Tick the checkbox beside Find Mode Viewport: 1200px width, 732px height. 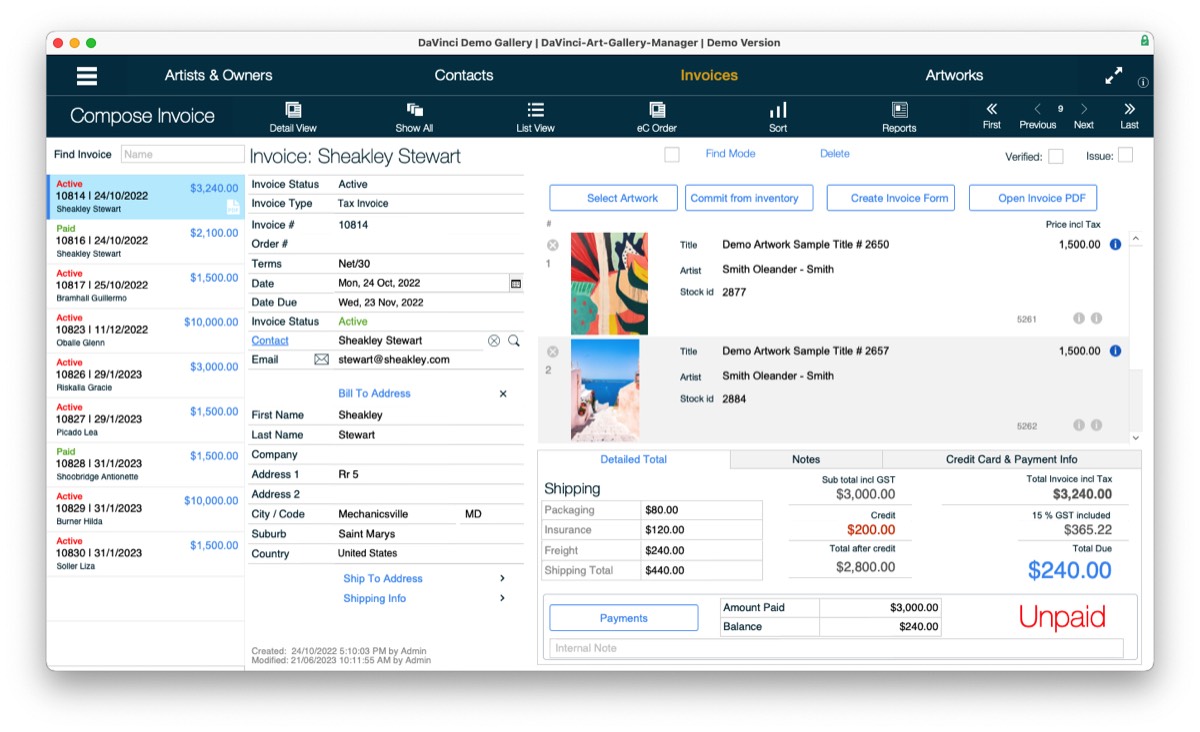(x=672, y=154)
